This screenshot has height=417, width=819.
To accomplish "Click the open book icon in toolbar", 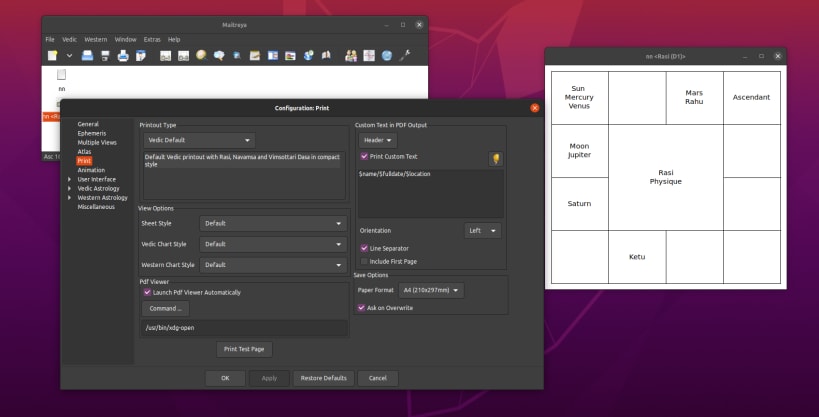I will (326, 55).
